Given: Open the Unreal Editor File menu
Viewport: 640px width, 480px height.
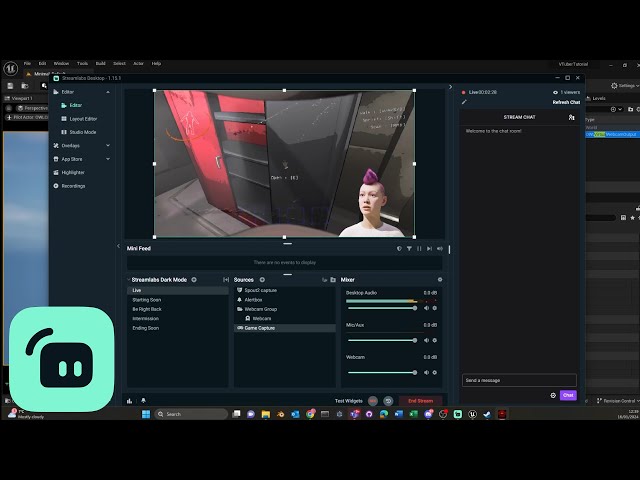Looking at the screenshot, I should (27, 64).
